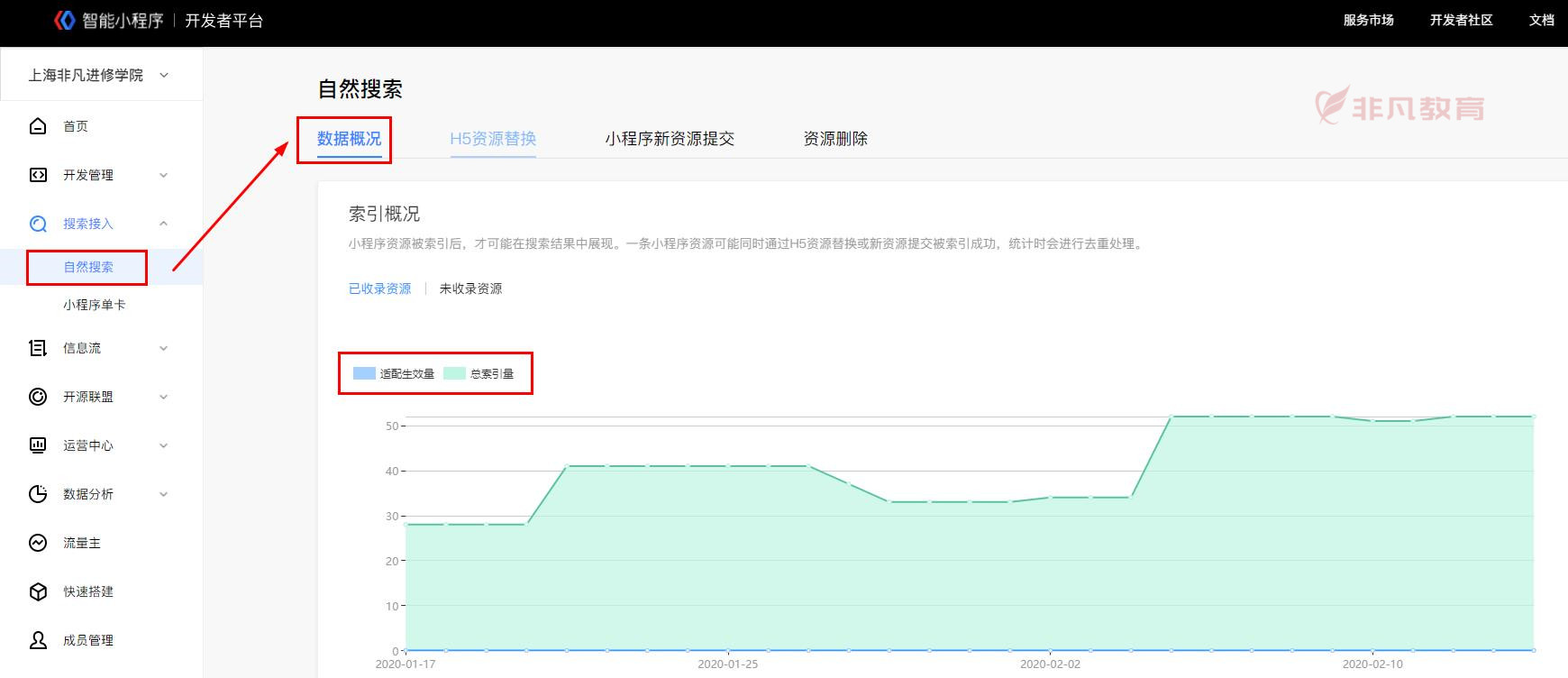Click the 50 y-axis label
Screen dimensions: 1568x678
[x=392, y=426]
